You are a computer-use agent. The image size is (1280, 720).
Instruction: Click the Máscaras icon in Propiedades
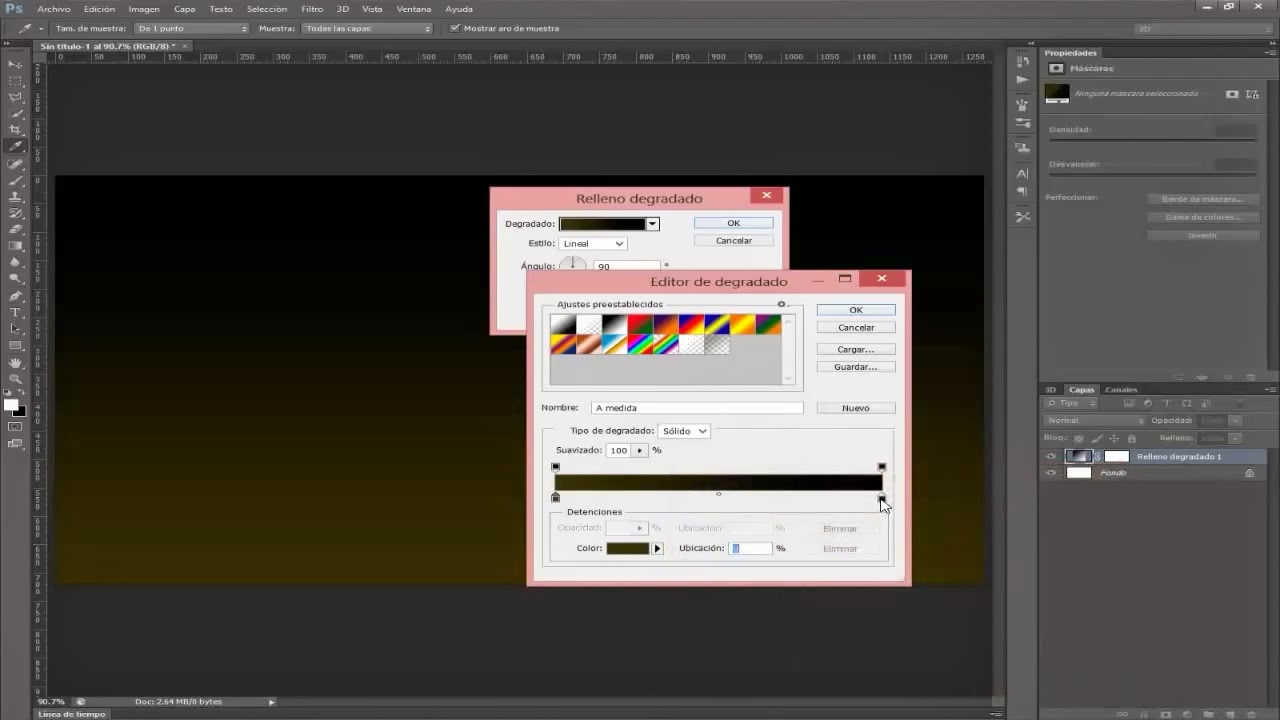pyautogui.click(x=1056, y=68)
